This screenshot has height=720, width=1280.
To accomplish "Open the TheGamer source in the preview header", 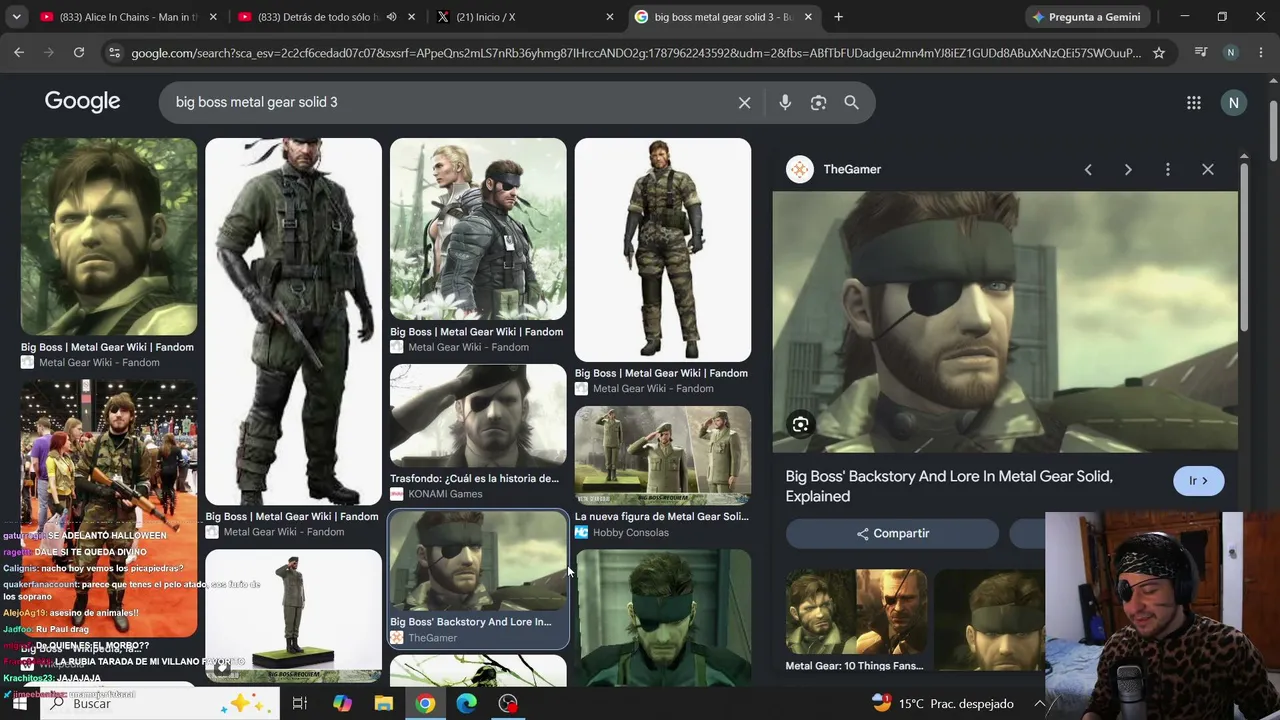I will coord(834,170).
